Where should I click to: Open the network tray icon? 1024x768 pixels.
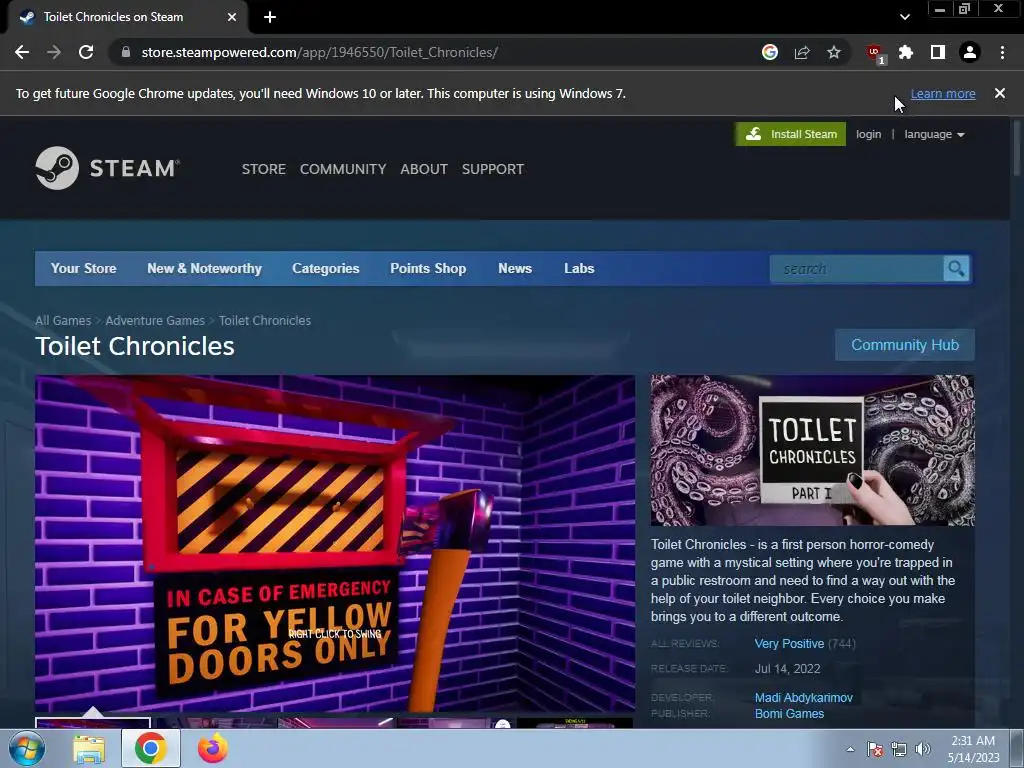point(899,750)
